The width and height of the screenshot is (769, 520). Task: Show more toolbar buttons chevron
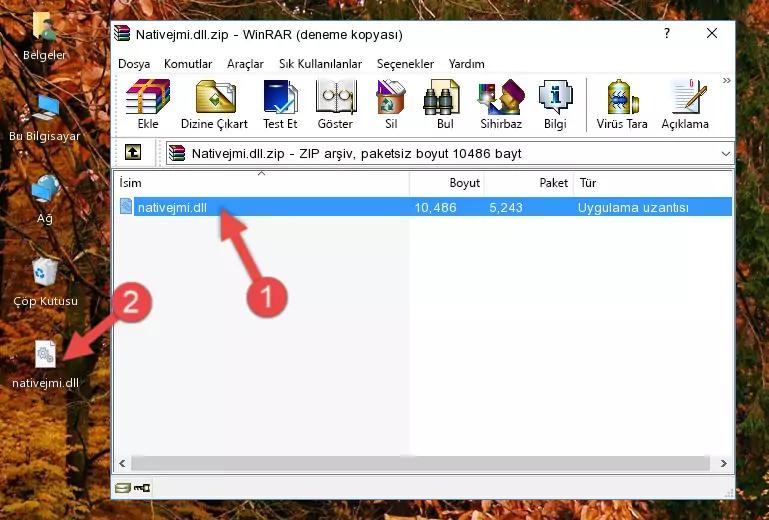click(726, 80)
